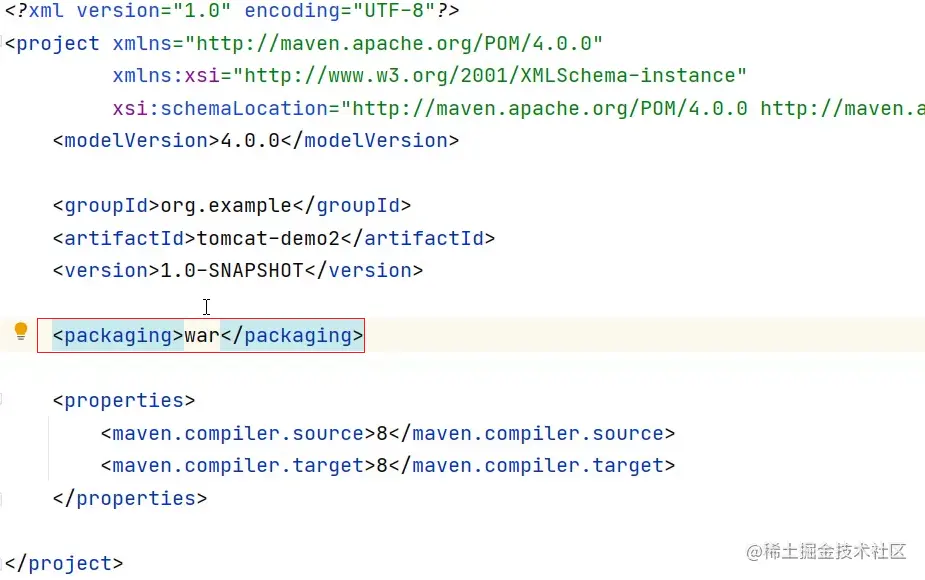This screenshot has width=925, height=580.
Task: Click the opening <properties> tag
Action: click(124, 401)
